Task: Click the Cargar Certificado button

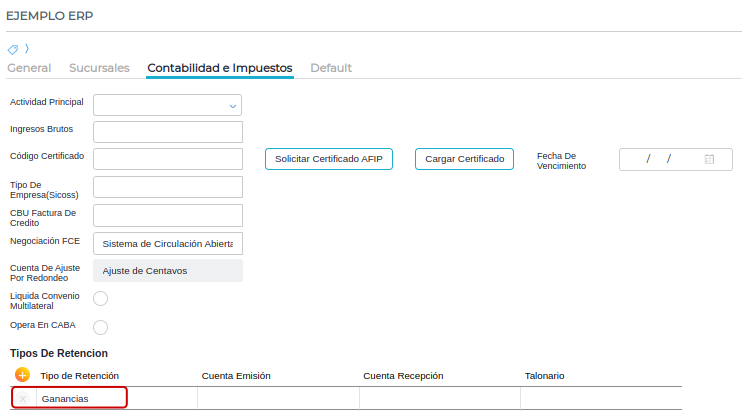Action: point(464,159)
